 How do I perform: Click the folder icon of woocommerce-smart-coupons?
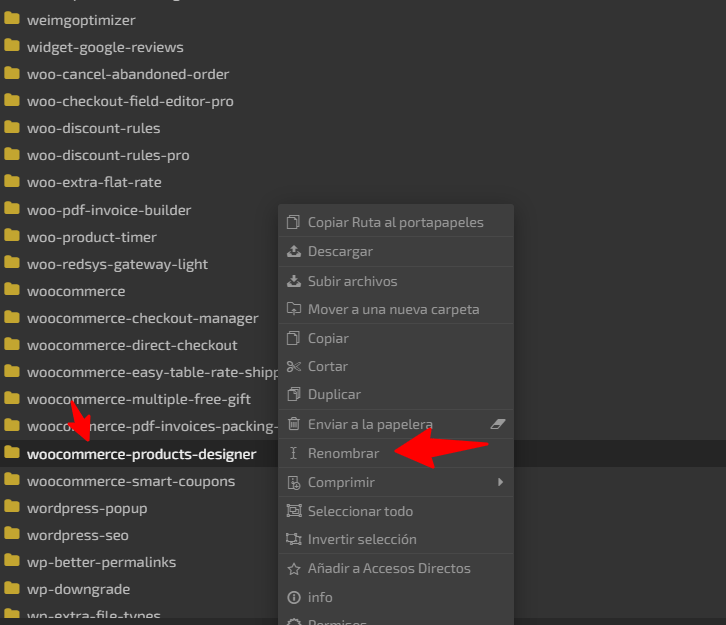[12, 479]
